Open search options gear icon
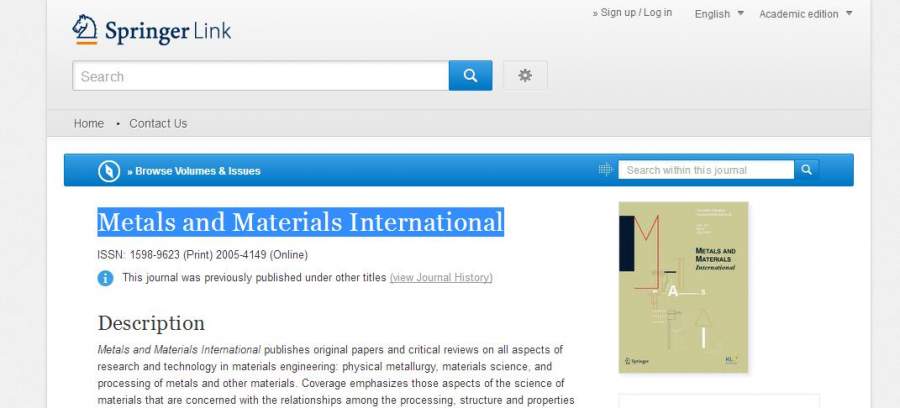This screenshot has width=900, height=408. (525, 76)
